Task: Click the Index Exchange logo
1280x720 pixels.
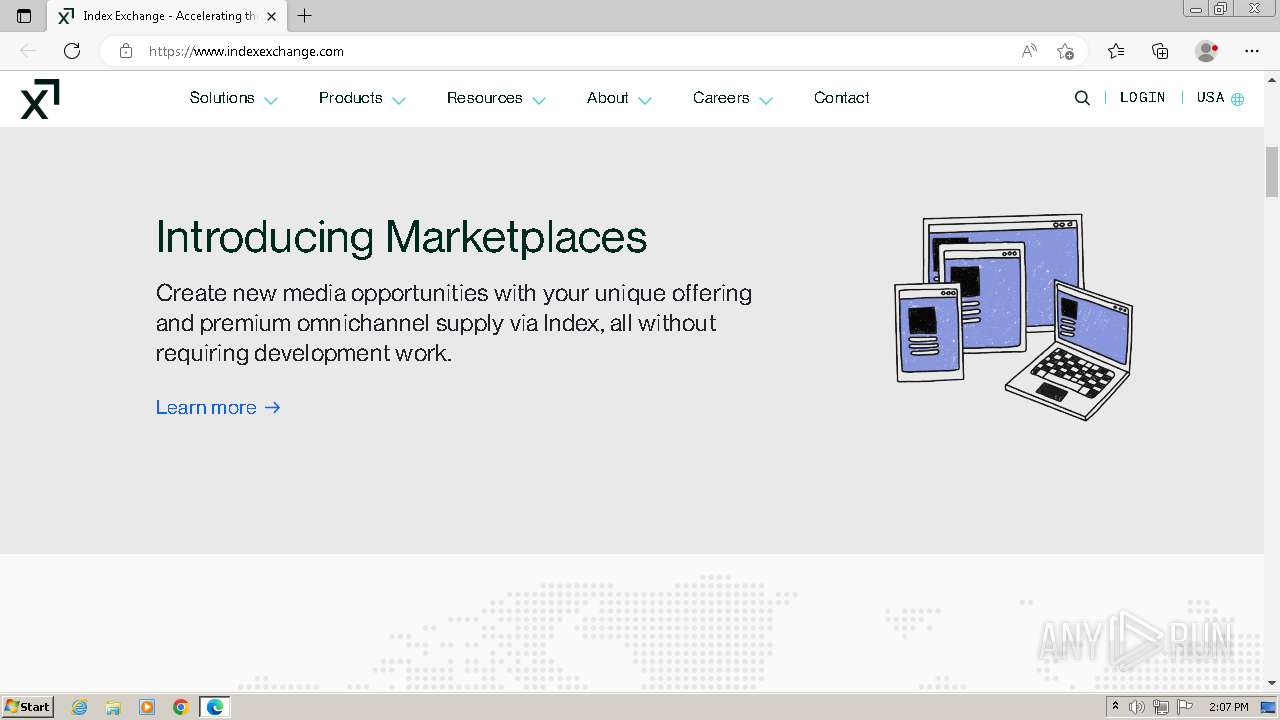Action: (40, 98)
